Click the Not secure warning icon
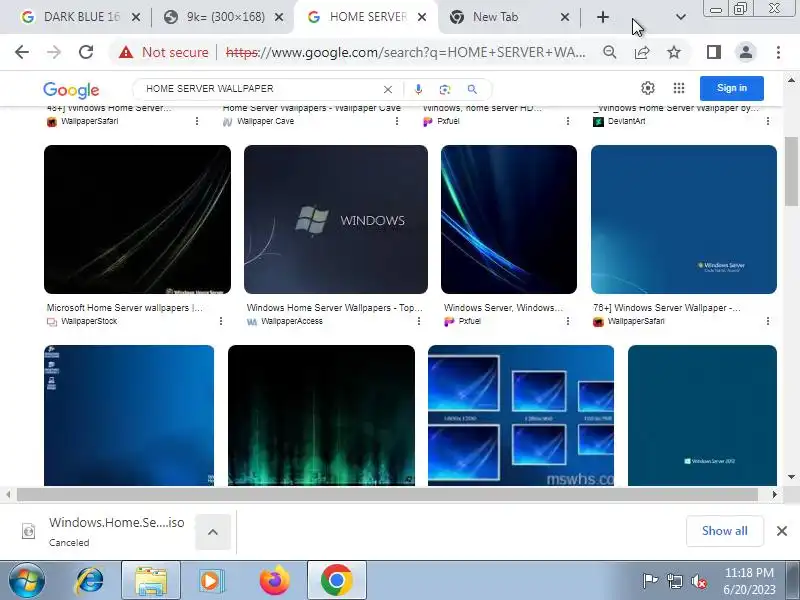 click(x=126, y=52)
